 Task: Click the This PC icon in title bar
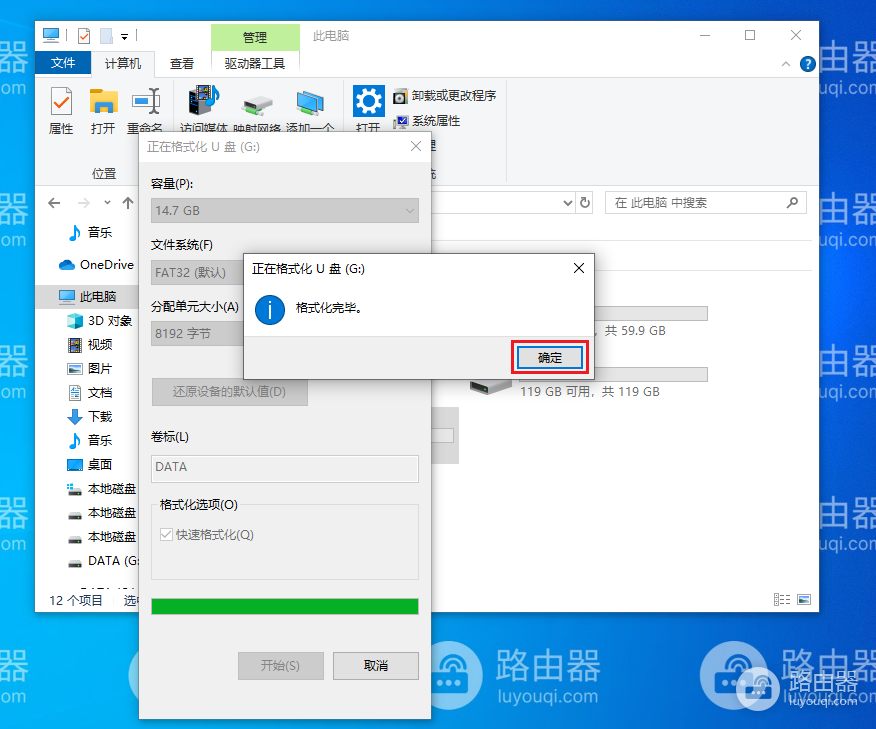[51, 36]
